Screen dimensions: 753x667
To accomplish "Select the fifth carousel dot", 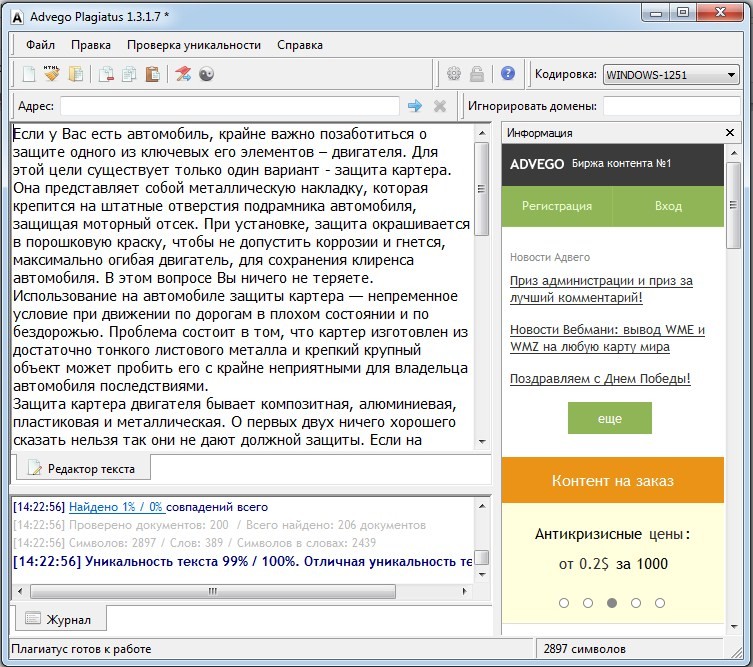I will point(660,603).
